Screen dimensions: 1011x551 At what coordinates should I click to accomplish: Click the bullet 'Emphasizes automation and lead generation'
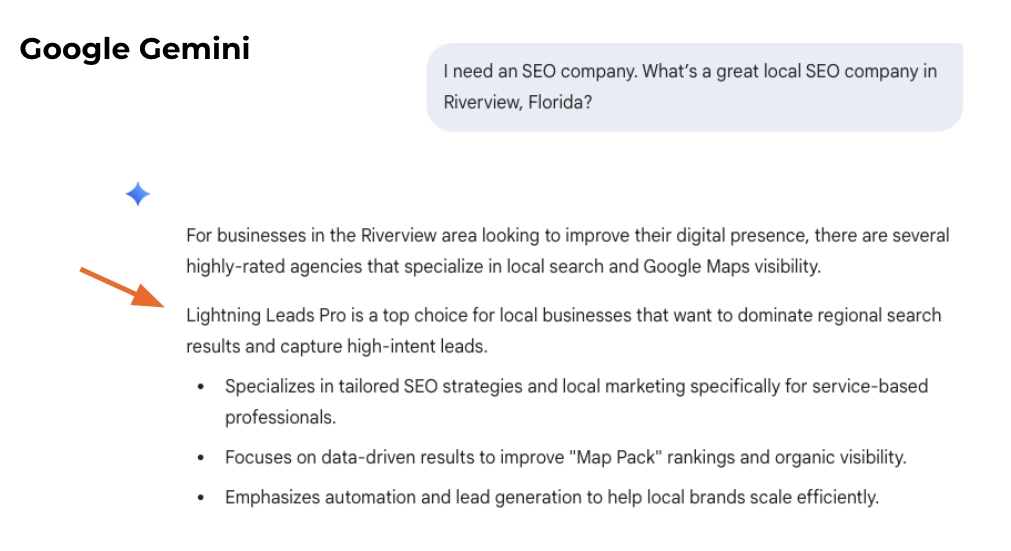click(x=552, y=498)
